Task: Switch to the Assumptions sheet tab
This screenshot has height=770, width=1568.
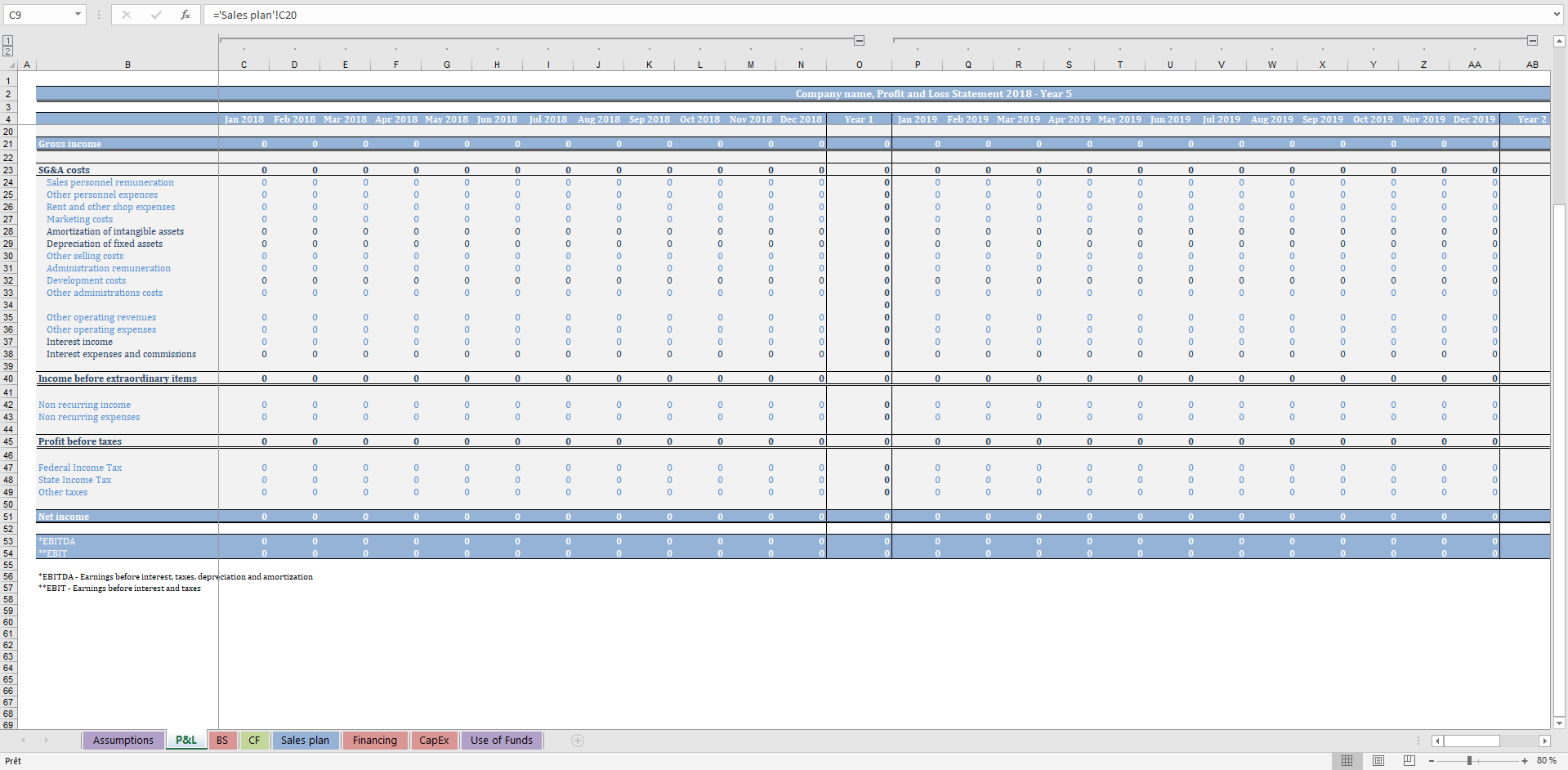Action: pyautogui.click(x=123, y=741)
